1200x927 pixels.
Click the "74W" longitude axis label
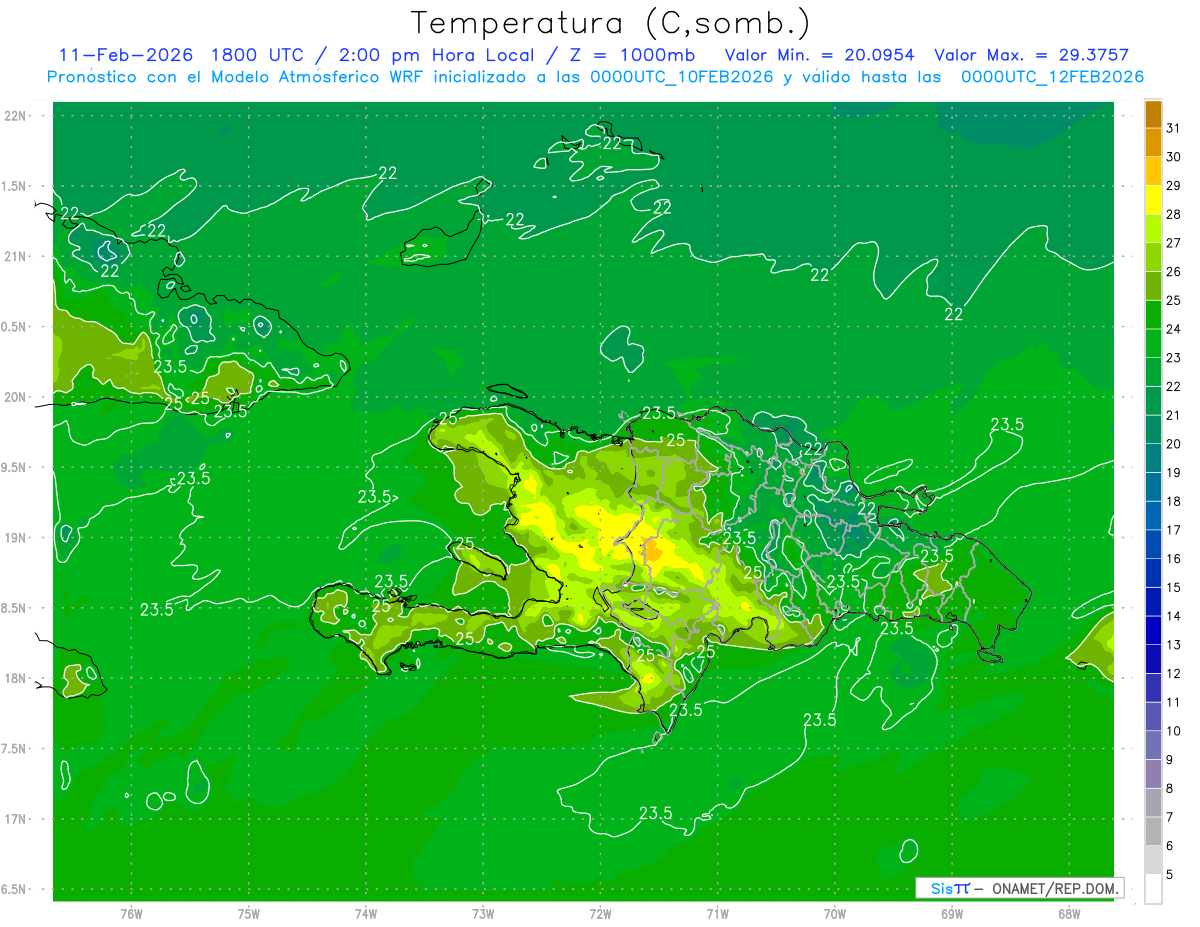click(366, 913)
